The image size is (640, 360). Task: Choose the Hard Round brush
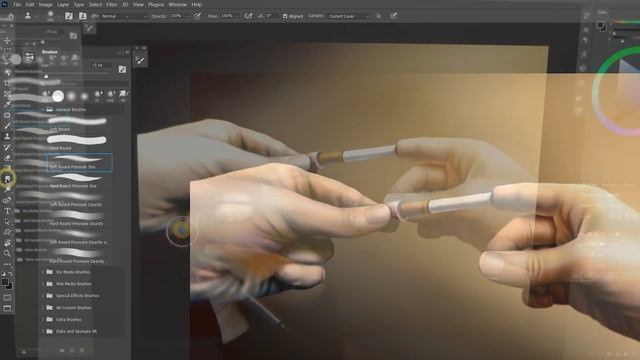[78, 143]
